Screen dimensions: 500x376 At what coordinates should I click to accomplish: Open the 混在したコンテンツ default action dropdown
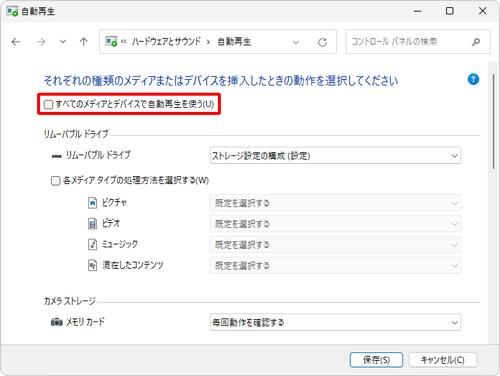pos(335,266)
